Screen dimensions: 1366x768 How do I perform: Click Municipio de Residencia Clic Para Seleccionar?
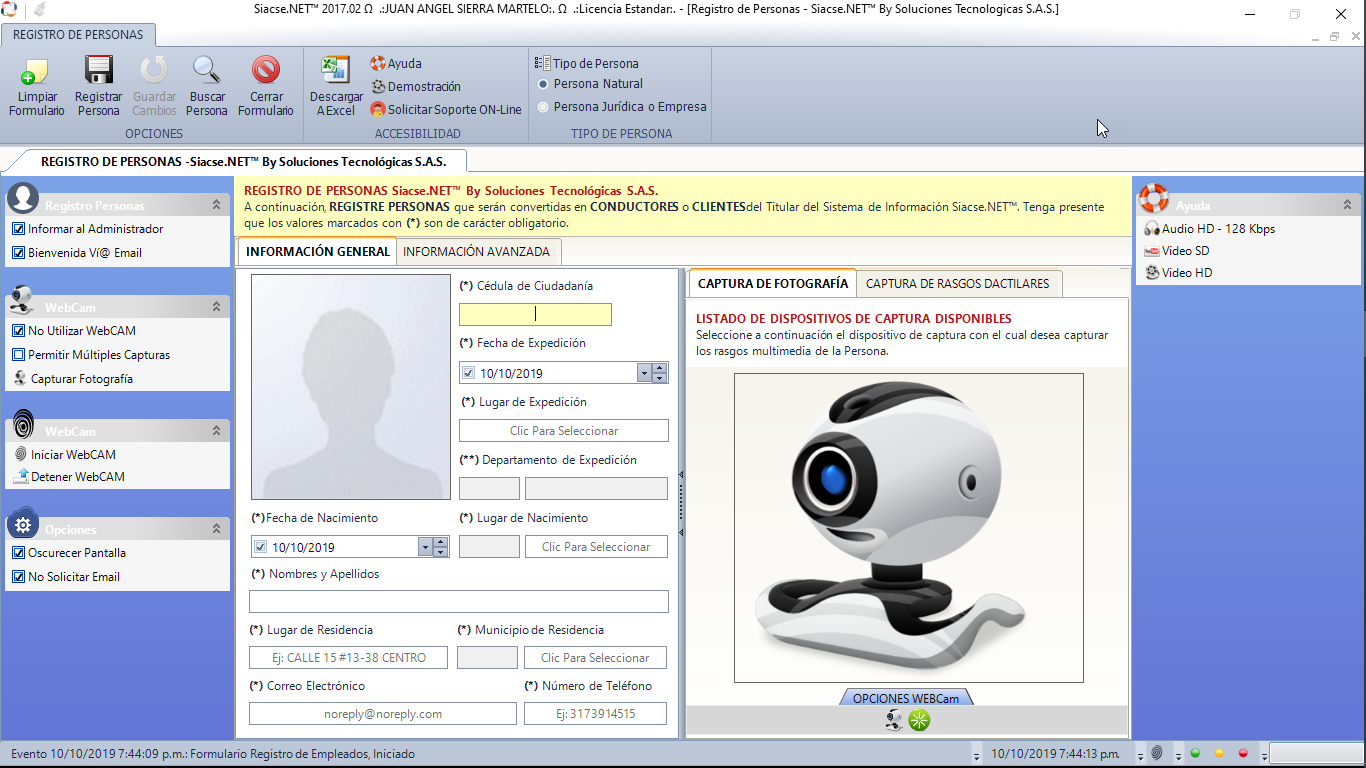(x=595, y=658)
